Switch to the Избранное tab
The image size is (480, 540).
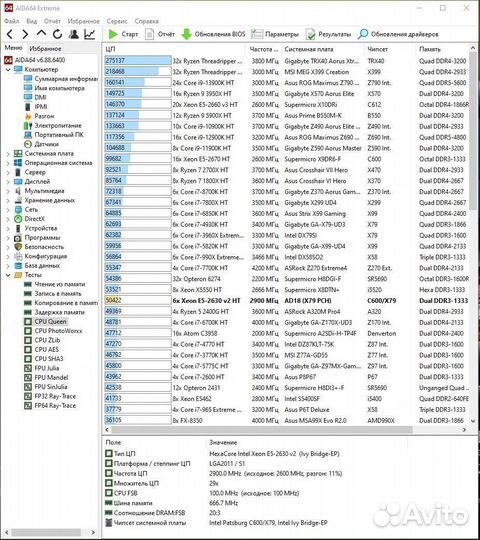pyautogui.click(x=45, y=49)
